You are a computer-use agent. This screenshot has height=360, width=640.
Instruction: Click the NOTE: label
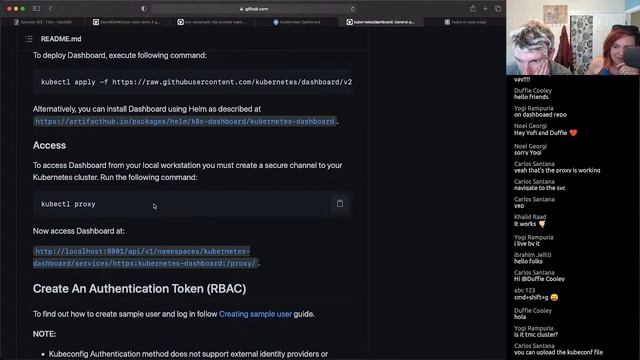point(44,334)
